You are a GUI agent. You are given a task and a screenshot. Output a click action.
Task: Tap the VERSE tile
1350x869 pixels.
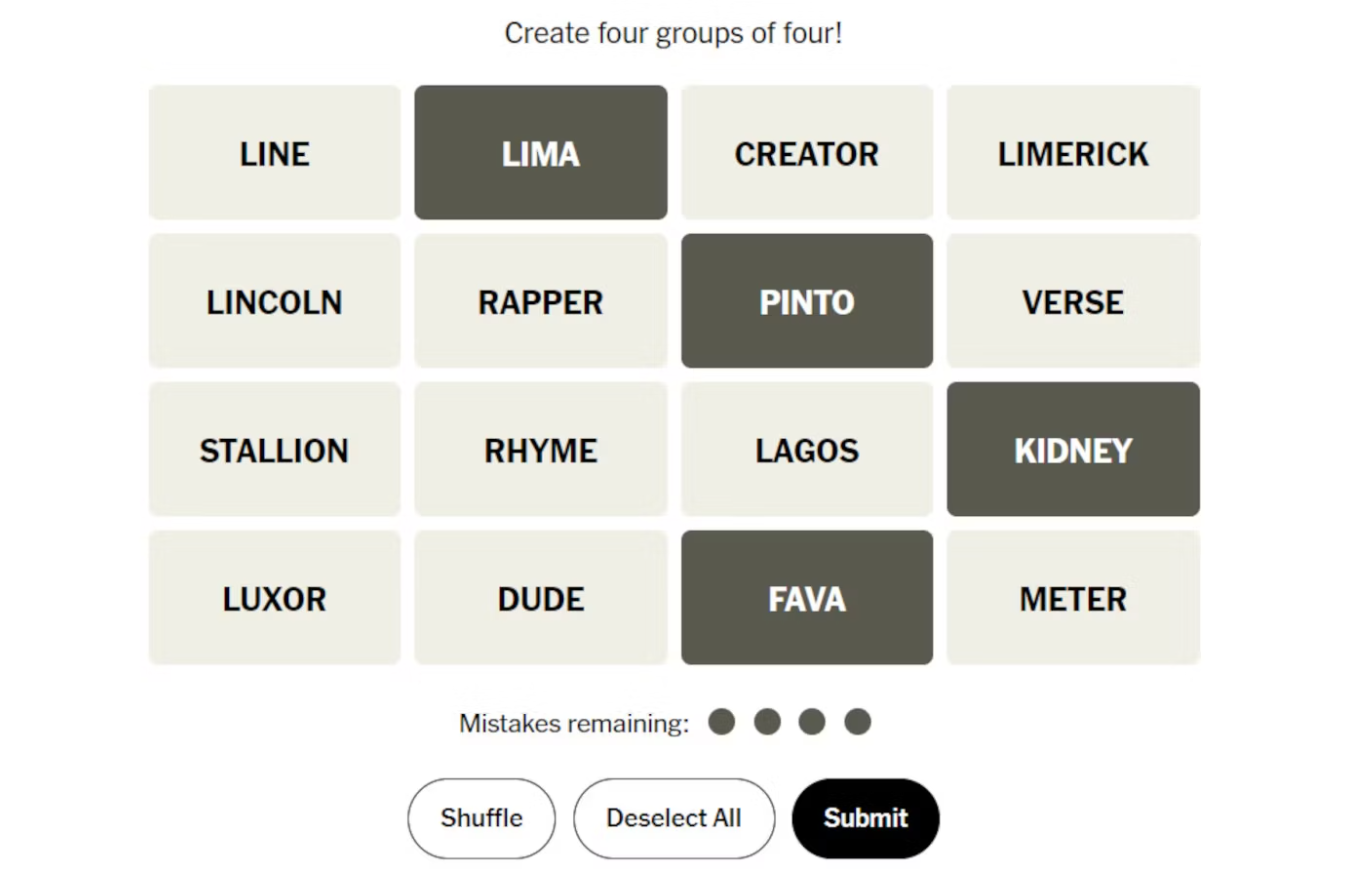(x=1072, y=301)
